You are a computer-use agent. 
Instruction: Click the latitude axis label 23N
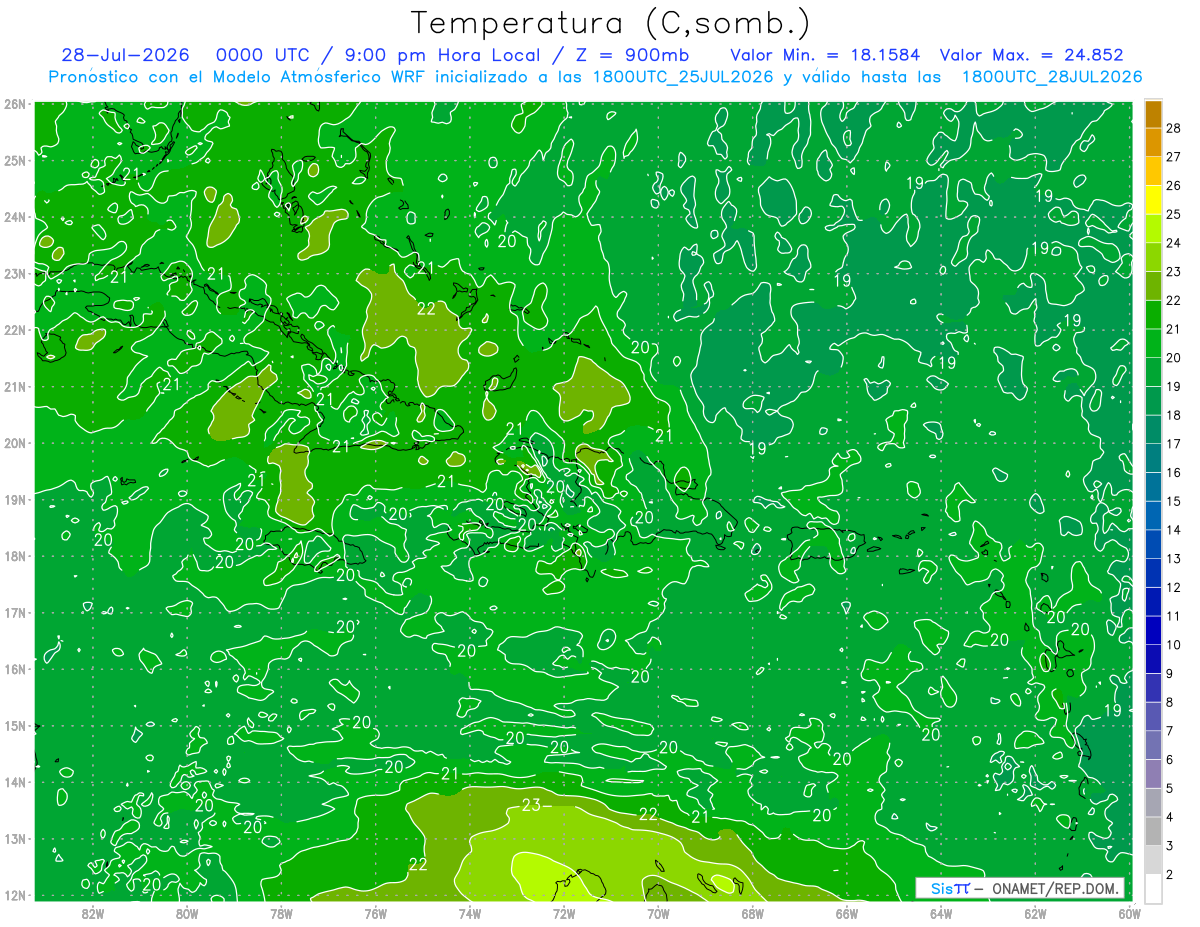click(x=15, y=273)
